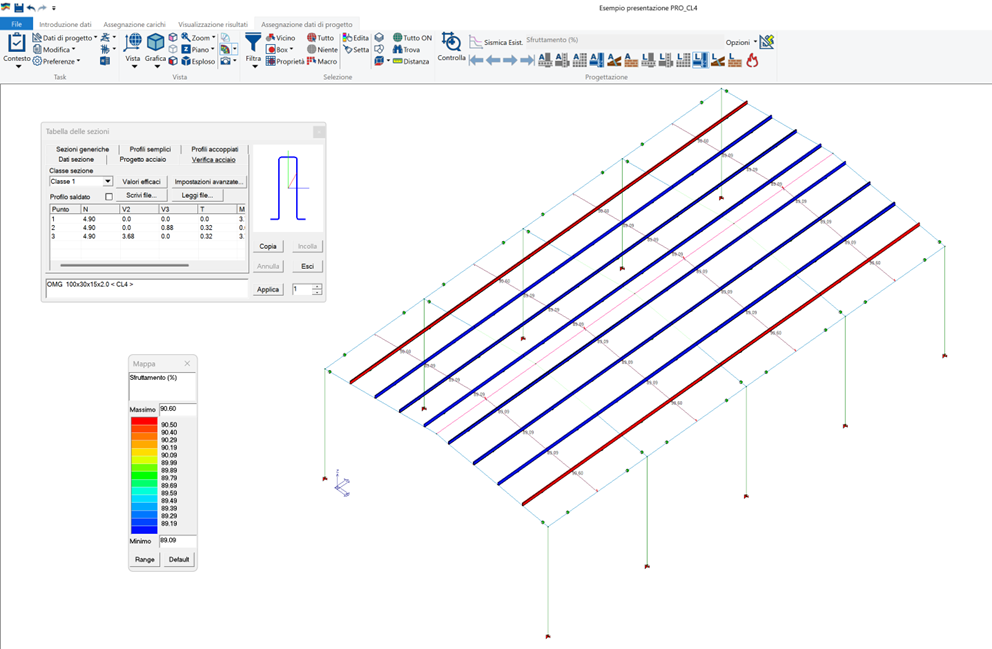Open the Sezioni generiche tab
992x649 pixels.
click(x=82, y=149)
